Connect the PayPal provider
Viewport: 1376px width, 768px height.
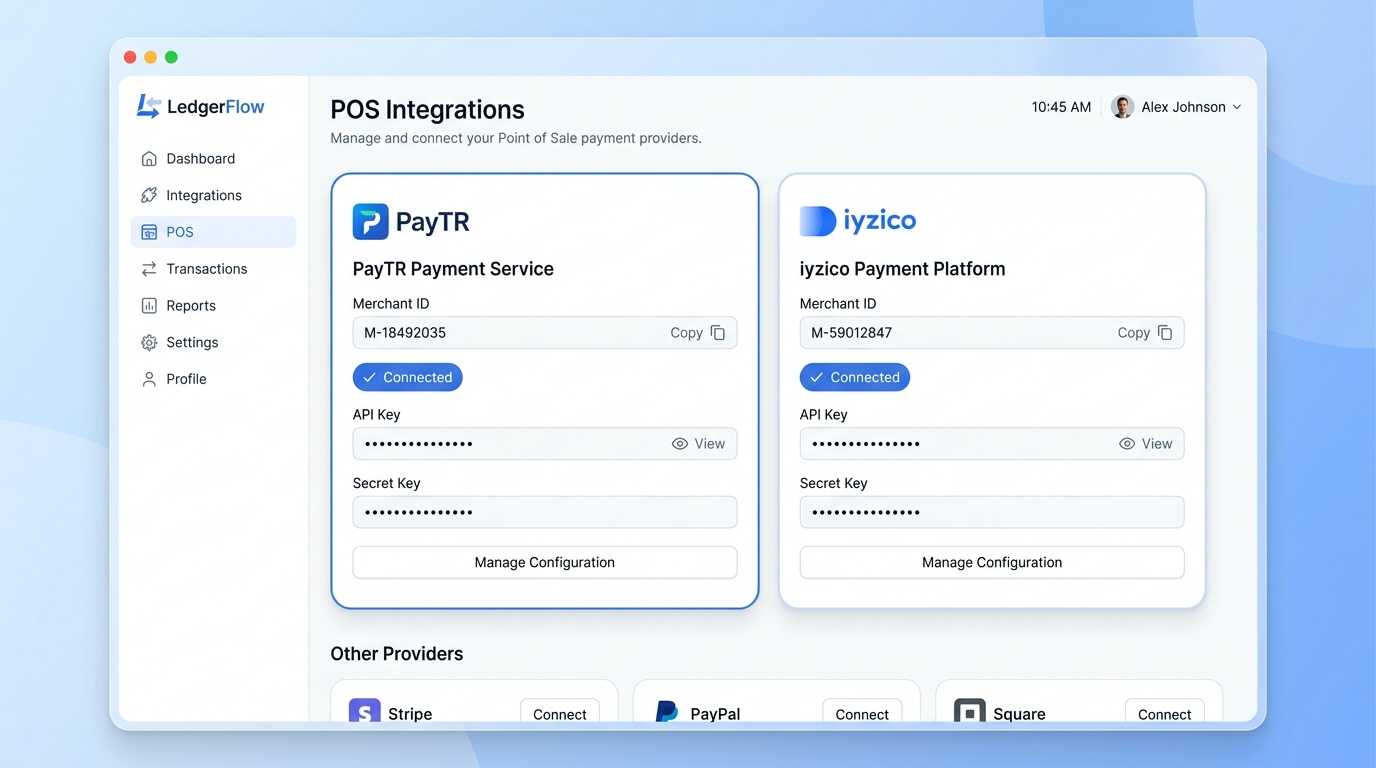862,712
